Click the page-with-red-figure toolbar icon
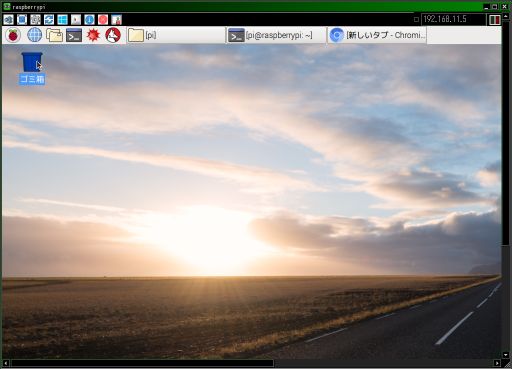The height and width of the screenshot is (369, 512). (x=116, y=20)
